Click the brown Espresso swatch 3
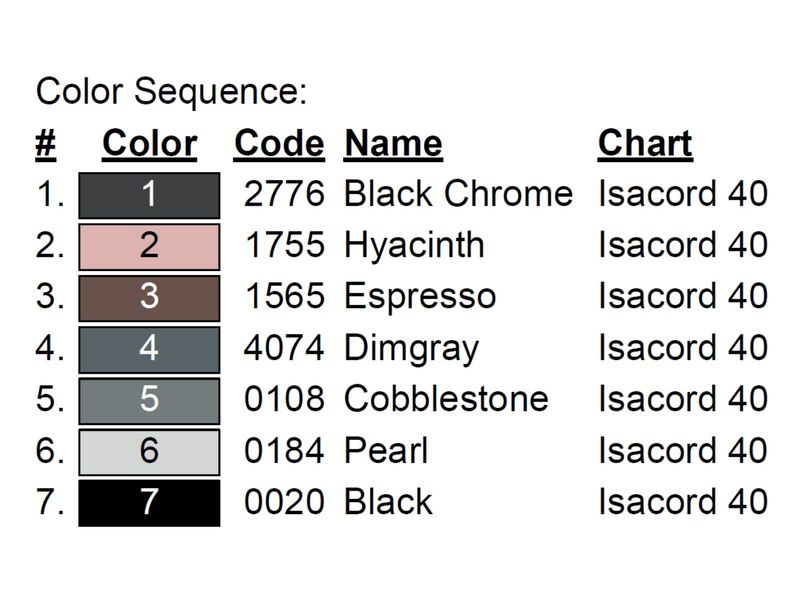The image size is (800, 600). pos(149,298)
